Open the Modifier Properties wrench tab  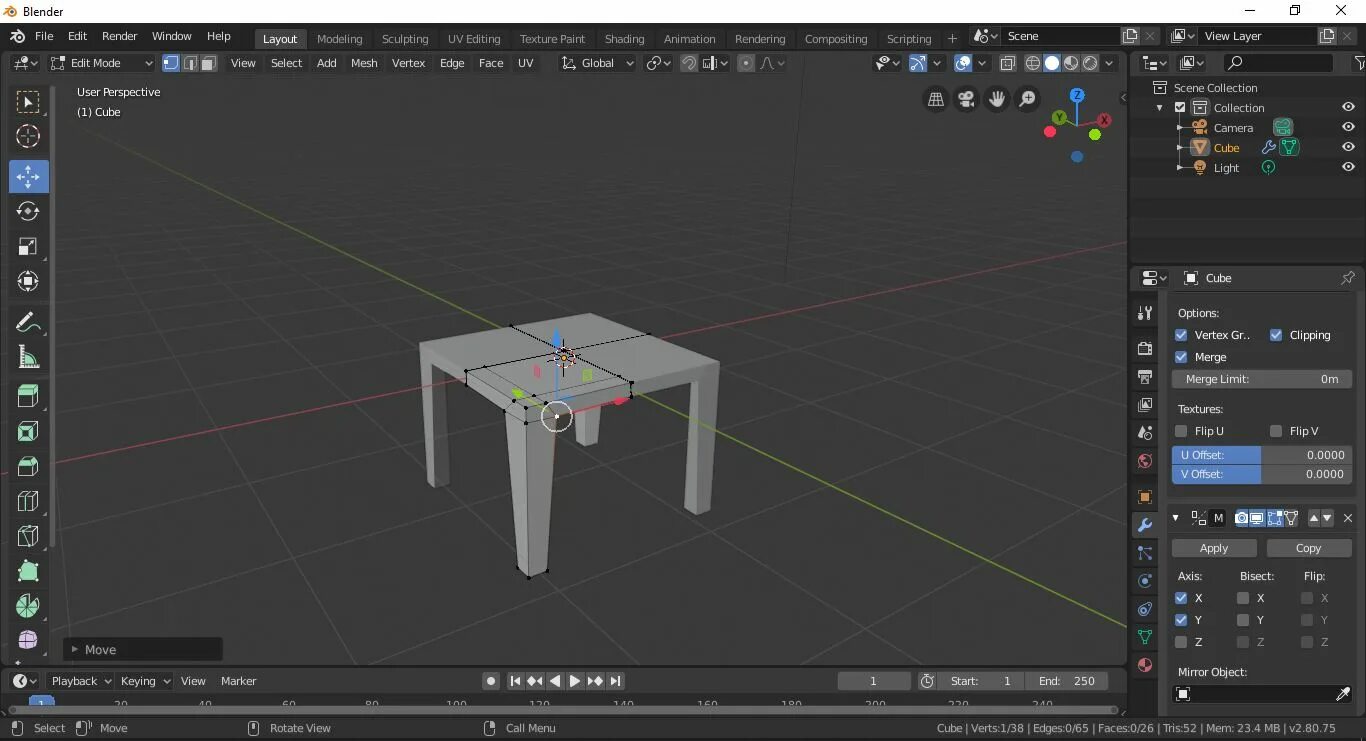pyautogui.click(x=1143, y=525)
